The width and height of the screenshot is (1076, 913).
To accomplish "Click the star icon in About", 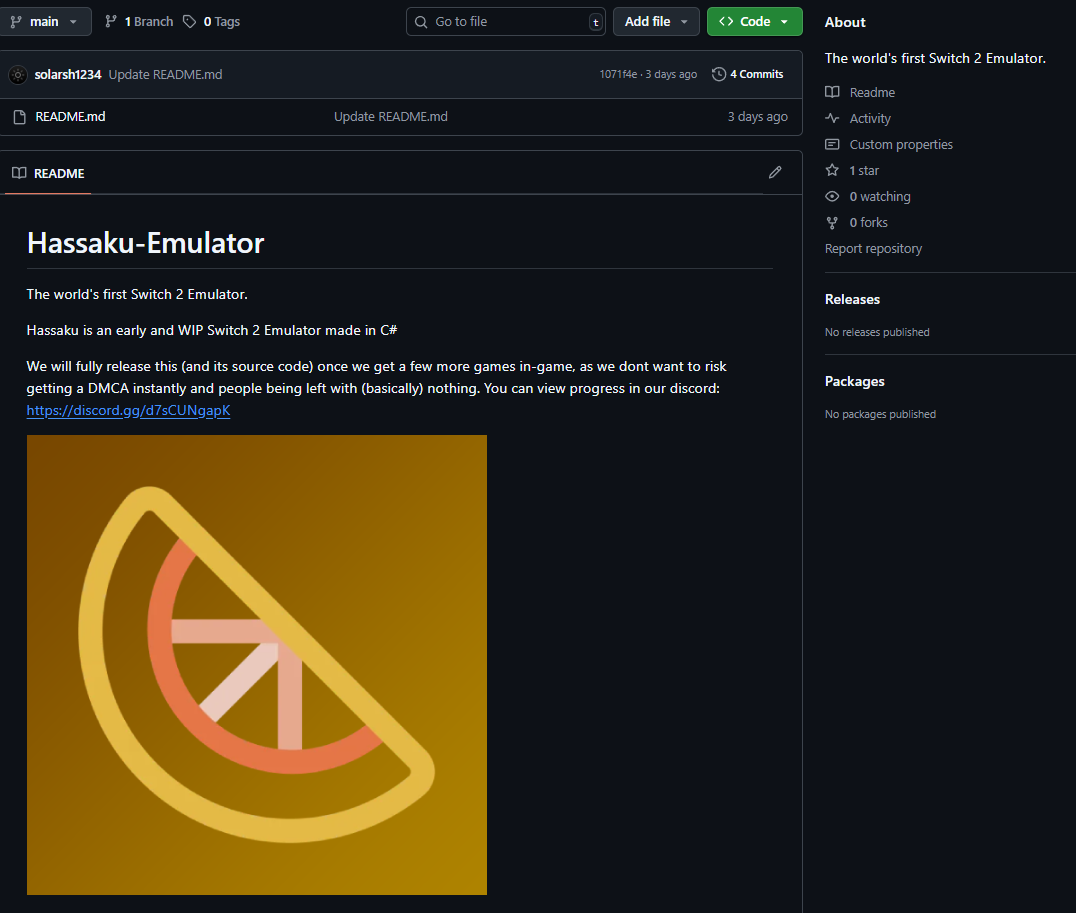I will point(832,170).
